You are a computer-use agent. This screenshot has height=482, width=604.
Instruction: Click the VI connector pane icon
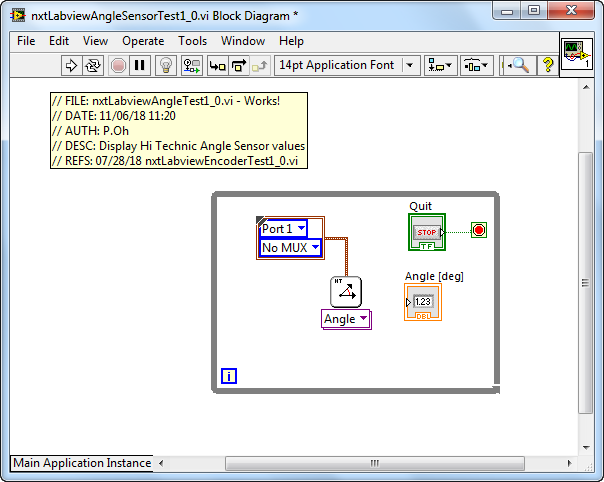pos(577,54)
